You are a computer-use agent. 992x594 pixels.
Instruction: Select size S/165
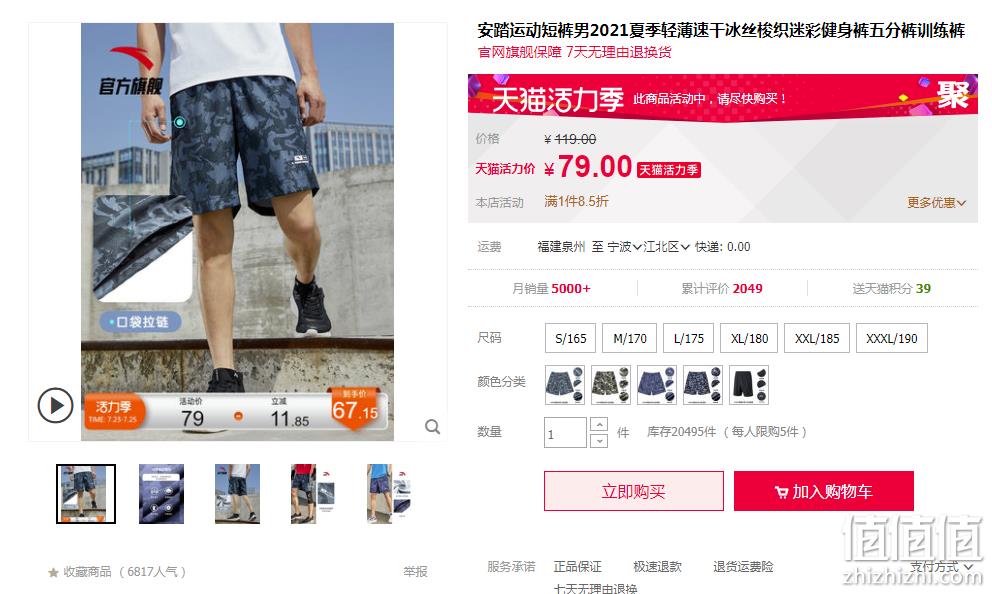coord(571,338)
